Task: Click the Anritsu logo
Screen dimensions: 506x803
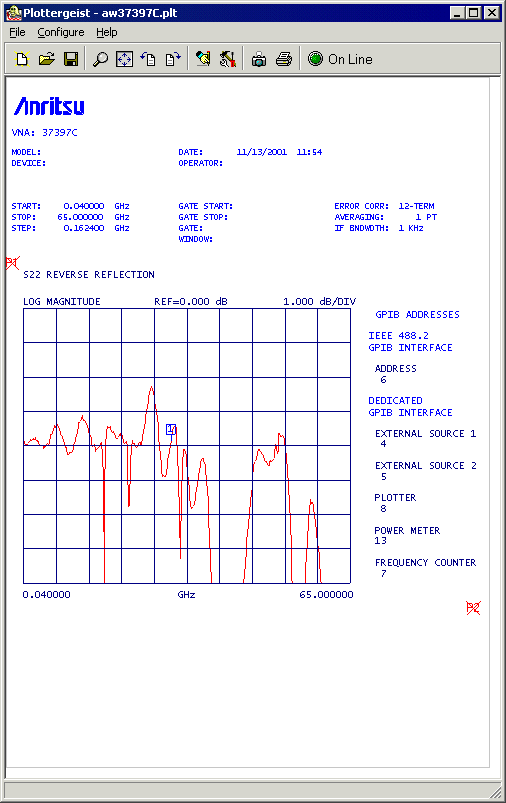Action: point(49,106)
